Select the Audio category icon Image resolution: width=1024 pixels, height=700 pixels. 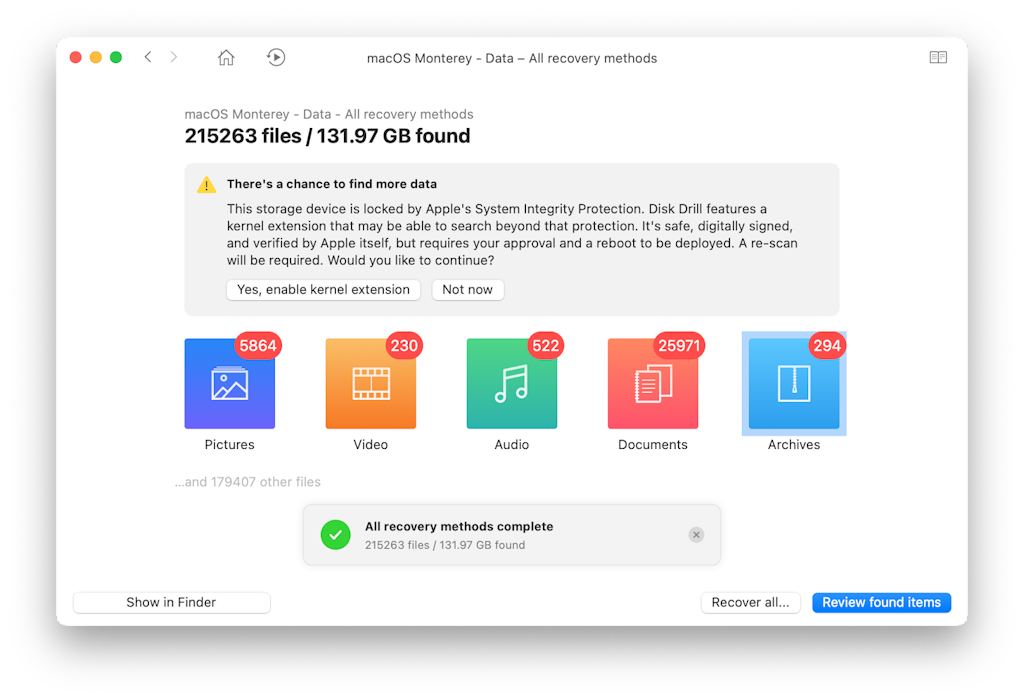click(511, 384)
